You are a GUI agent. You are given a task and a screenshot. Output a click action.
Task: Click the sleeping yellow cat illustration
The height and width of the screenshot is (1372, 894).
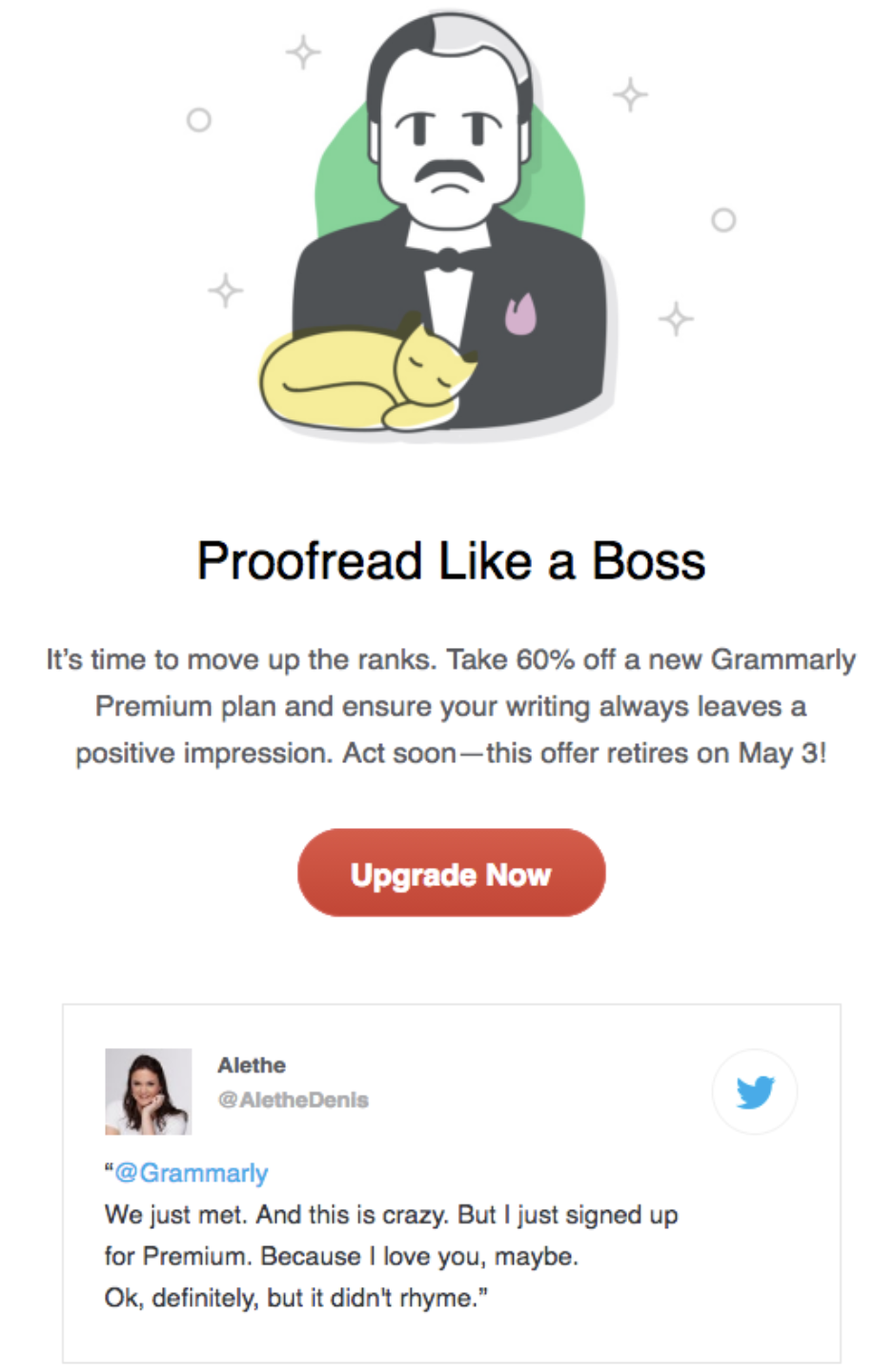pos(368,372)
